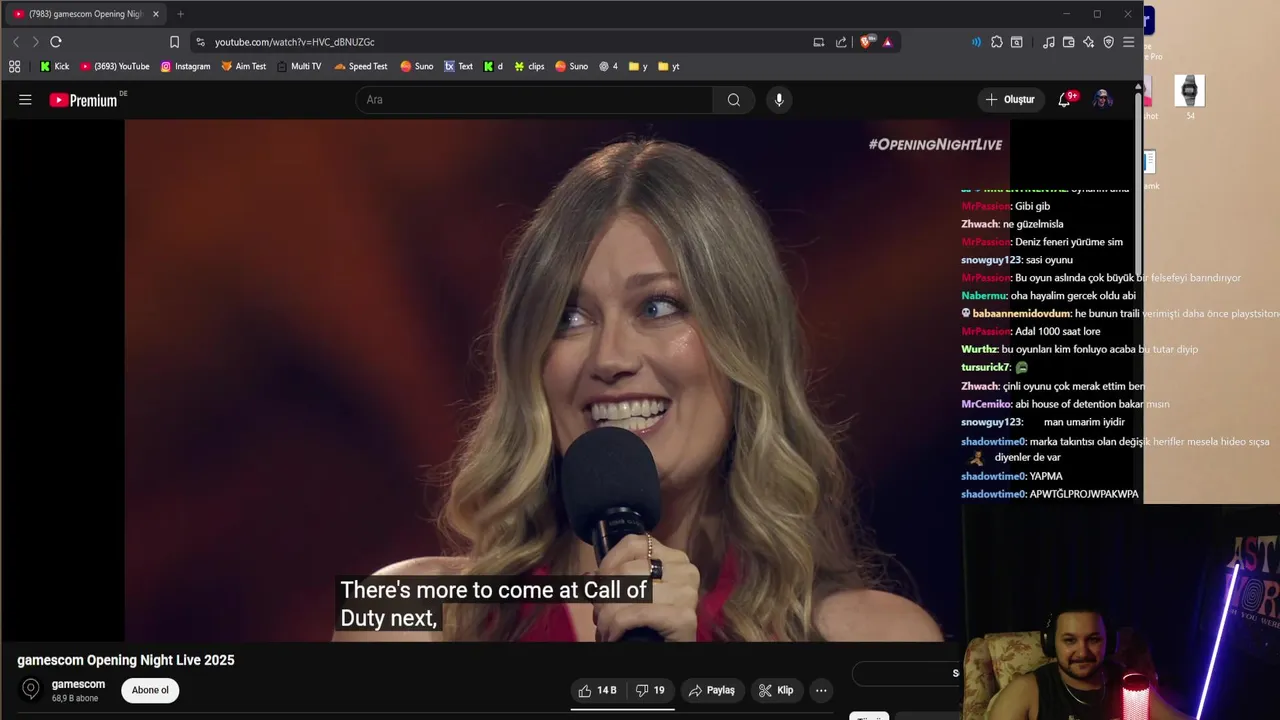1280x720 pixels.
Task: Like the video with thumbs up
Action: tap(597, 690)
